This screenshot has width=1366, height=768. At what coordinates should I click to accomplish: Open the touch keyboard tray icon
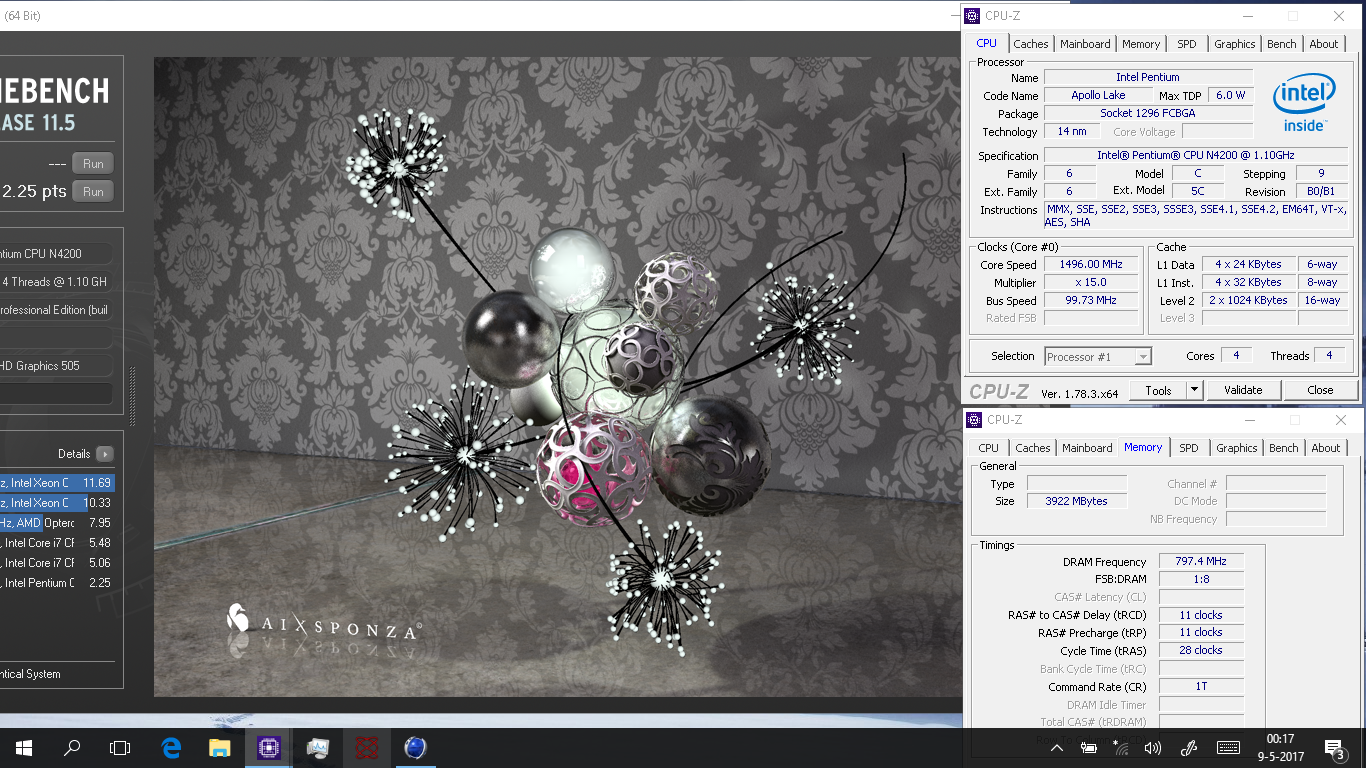[x=1229, y=748]
